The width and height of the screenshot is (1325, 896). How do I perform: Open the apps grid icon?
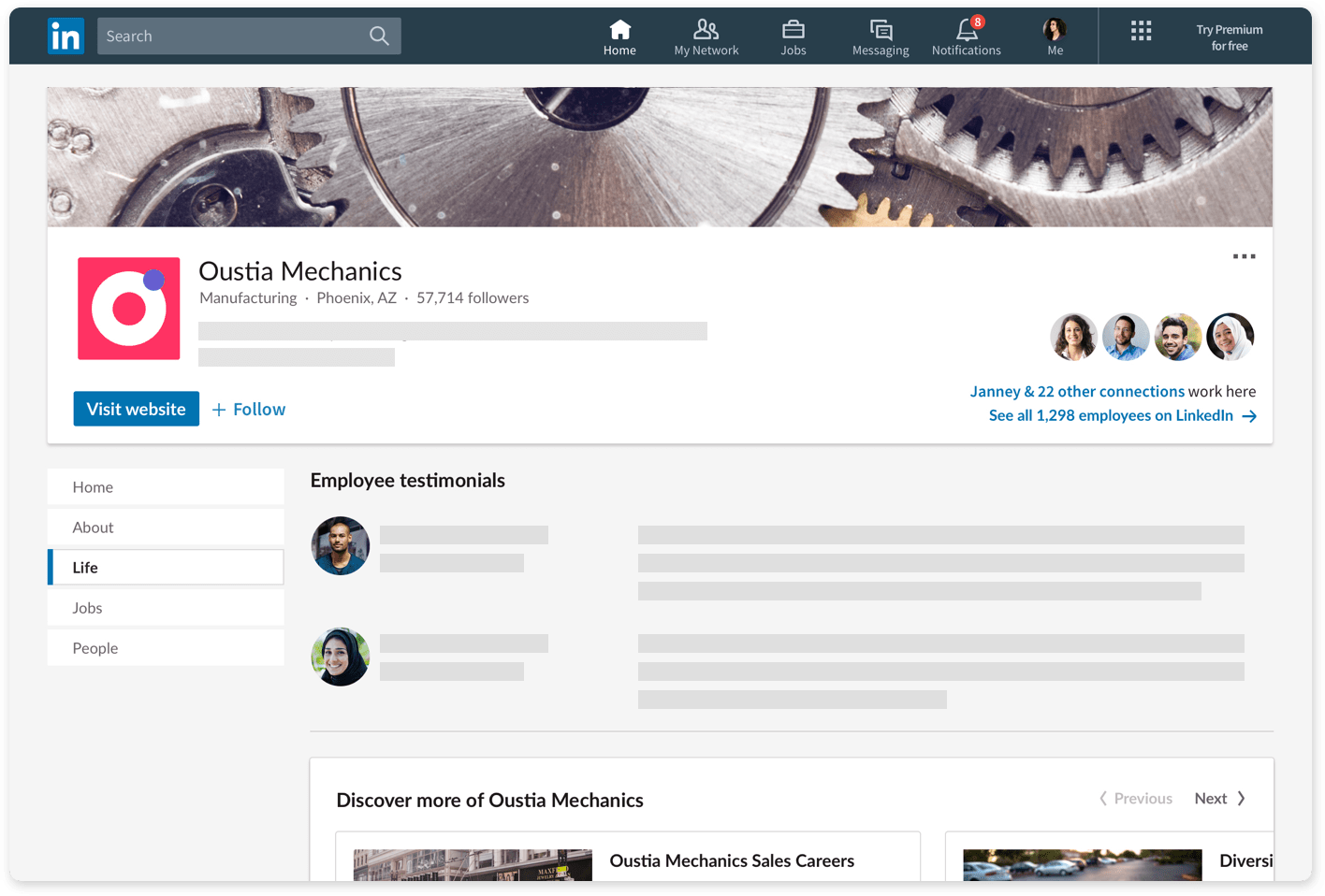click(1141, 31)
